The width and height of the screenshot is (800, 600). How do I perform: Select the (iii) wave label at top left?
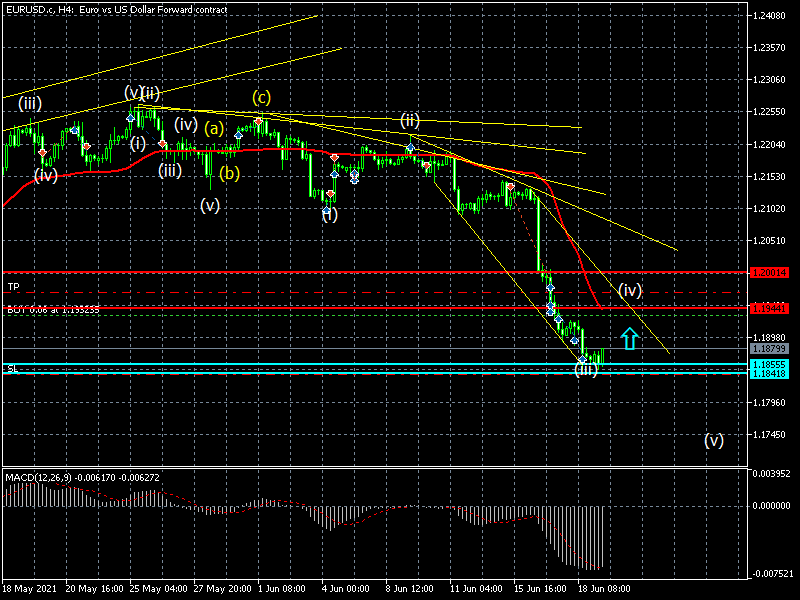(29, 103)
